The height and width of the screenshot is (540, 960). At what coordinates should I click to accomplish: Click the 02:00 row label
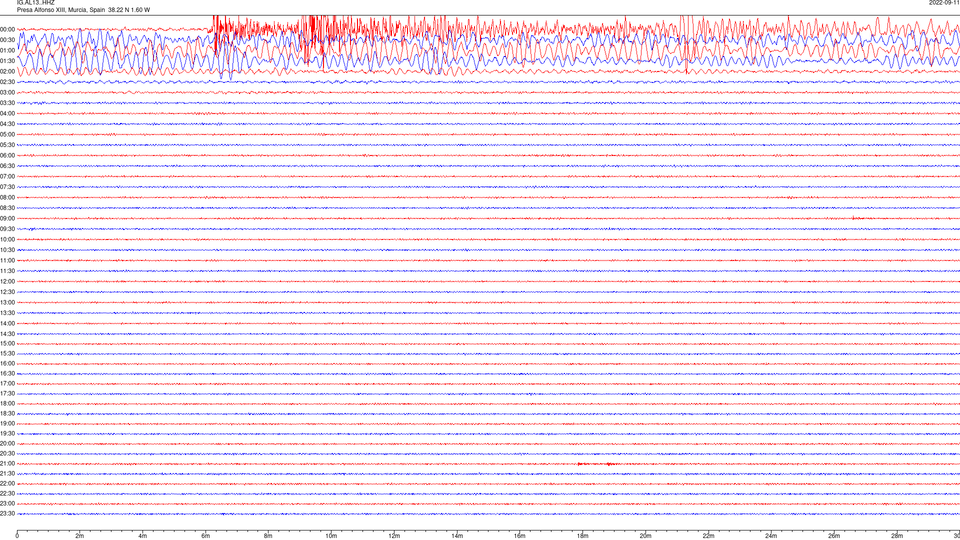7,71
